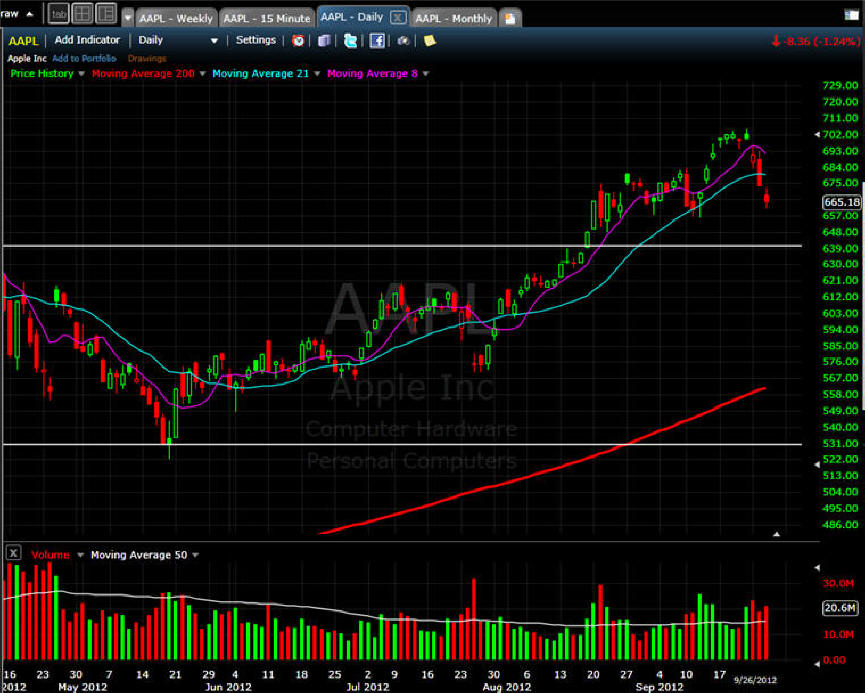Click the 30.0M volume axis label
This screenshot has width=865, height=693.
[839, 583]
